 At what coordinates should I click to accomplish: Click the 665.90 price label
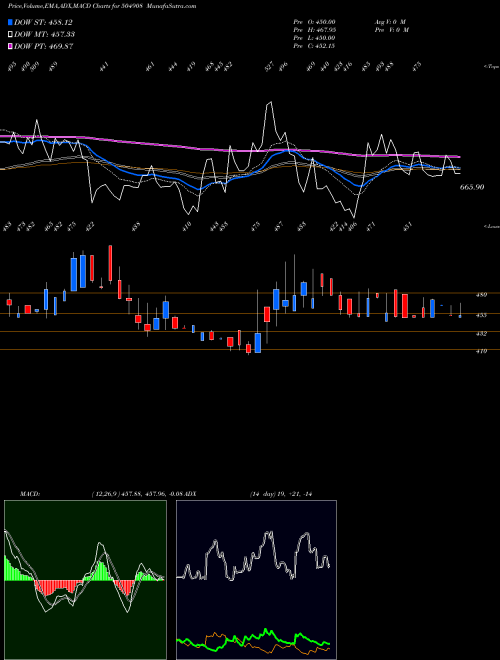point(472,187)
